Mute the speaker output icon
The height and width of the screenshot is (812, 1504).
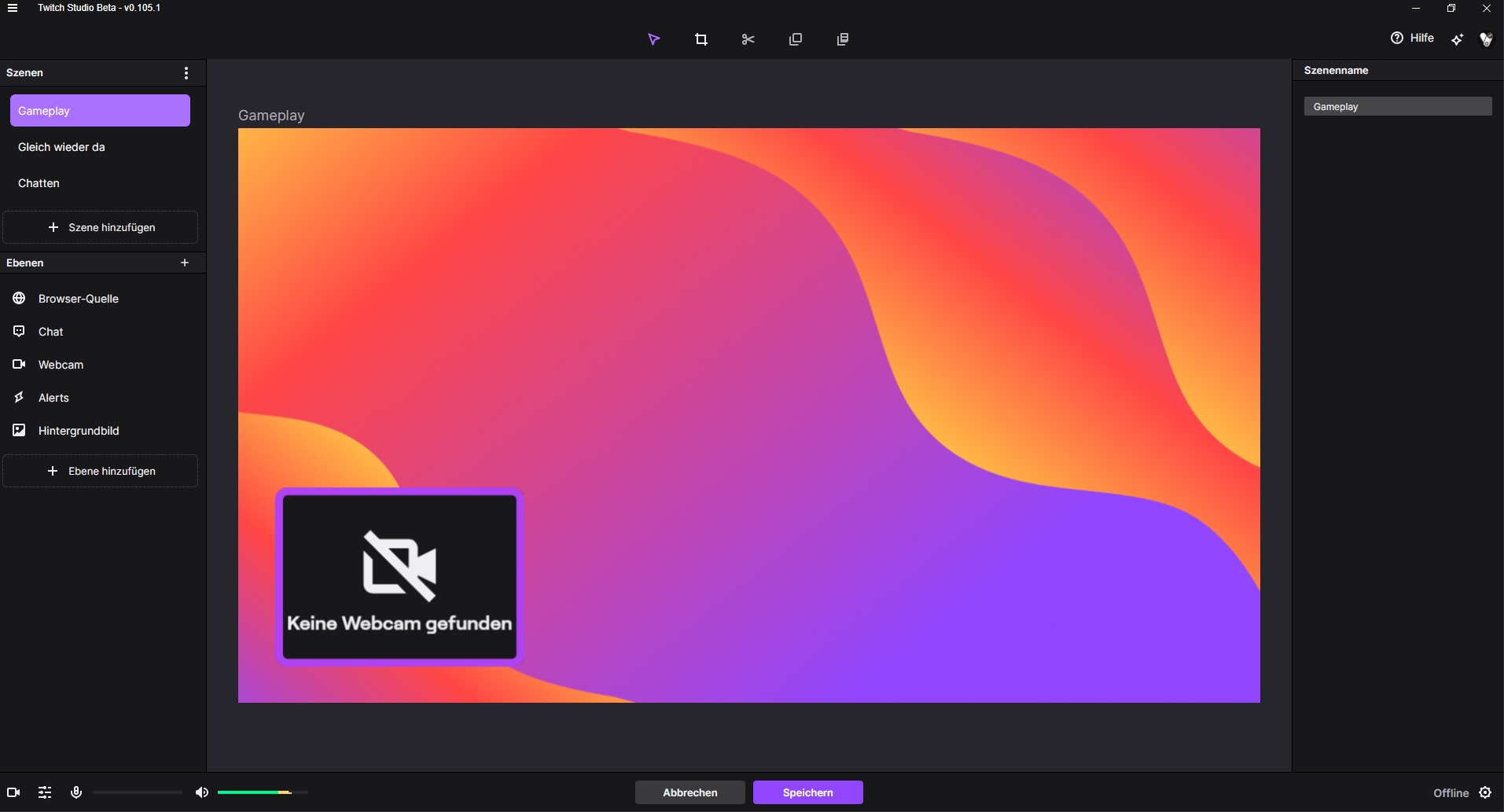202,792
